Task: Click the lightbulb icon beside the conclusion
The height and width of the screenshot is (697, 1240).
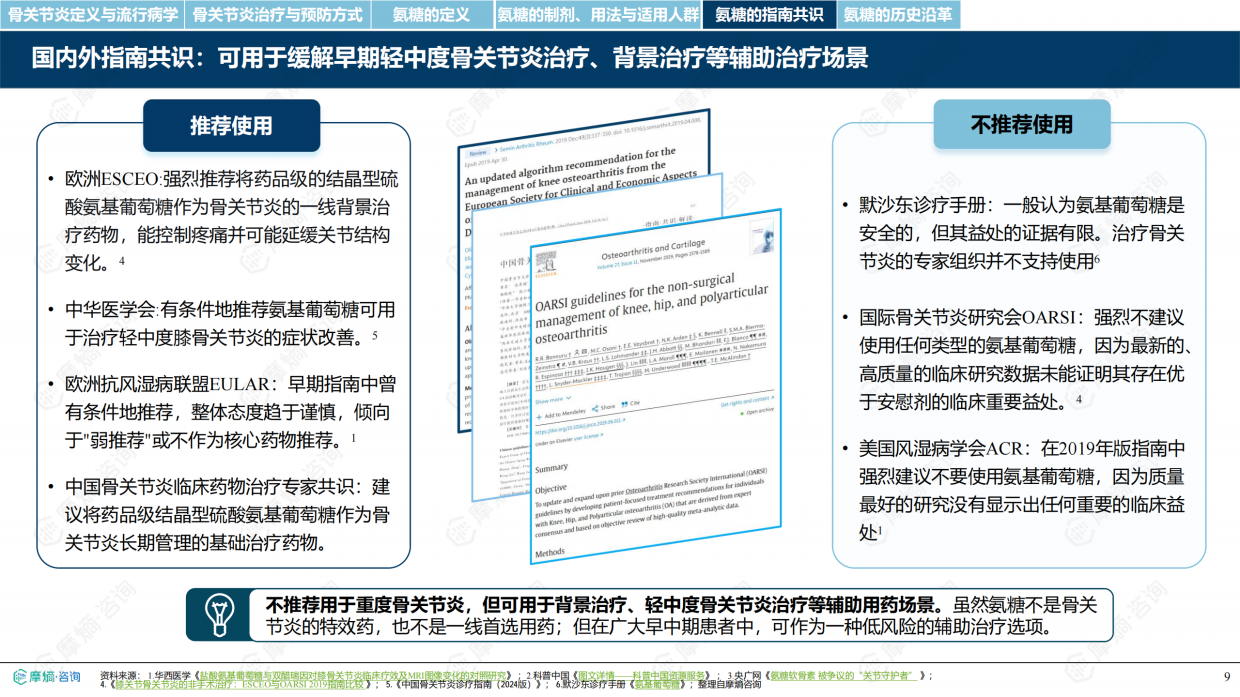Action: point(219,613)
